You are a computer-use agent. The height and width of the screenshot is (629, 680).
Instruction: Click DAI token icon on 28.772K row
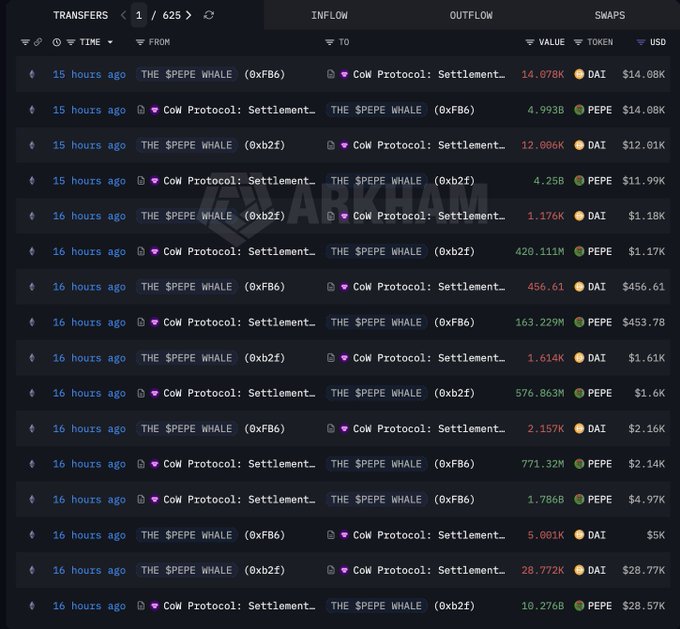coord(579,570)
